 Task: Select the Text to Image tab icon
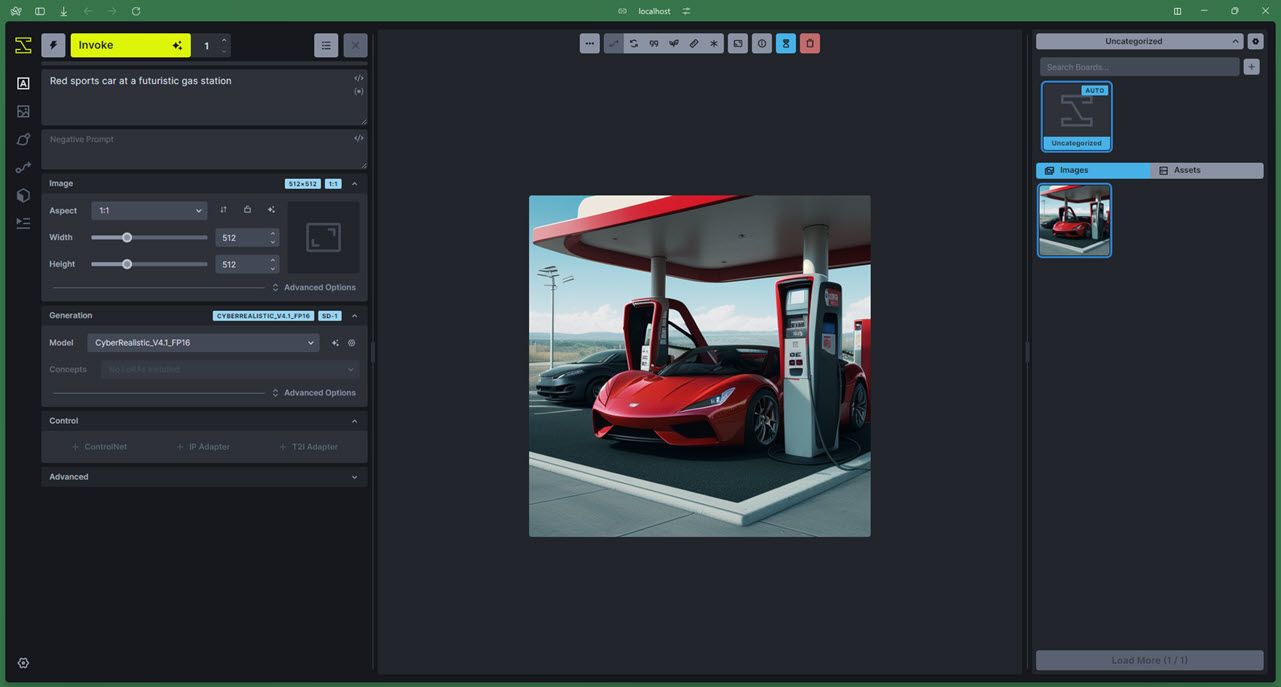[23, 82]
